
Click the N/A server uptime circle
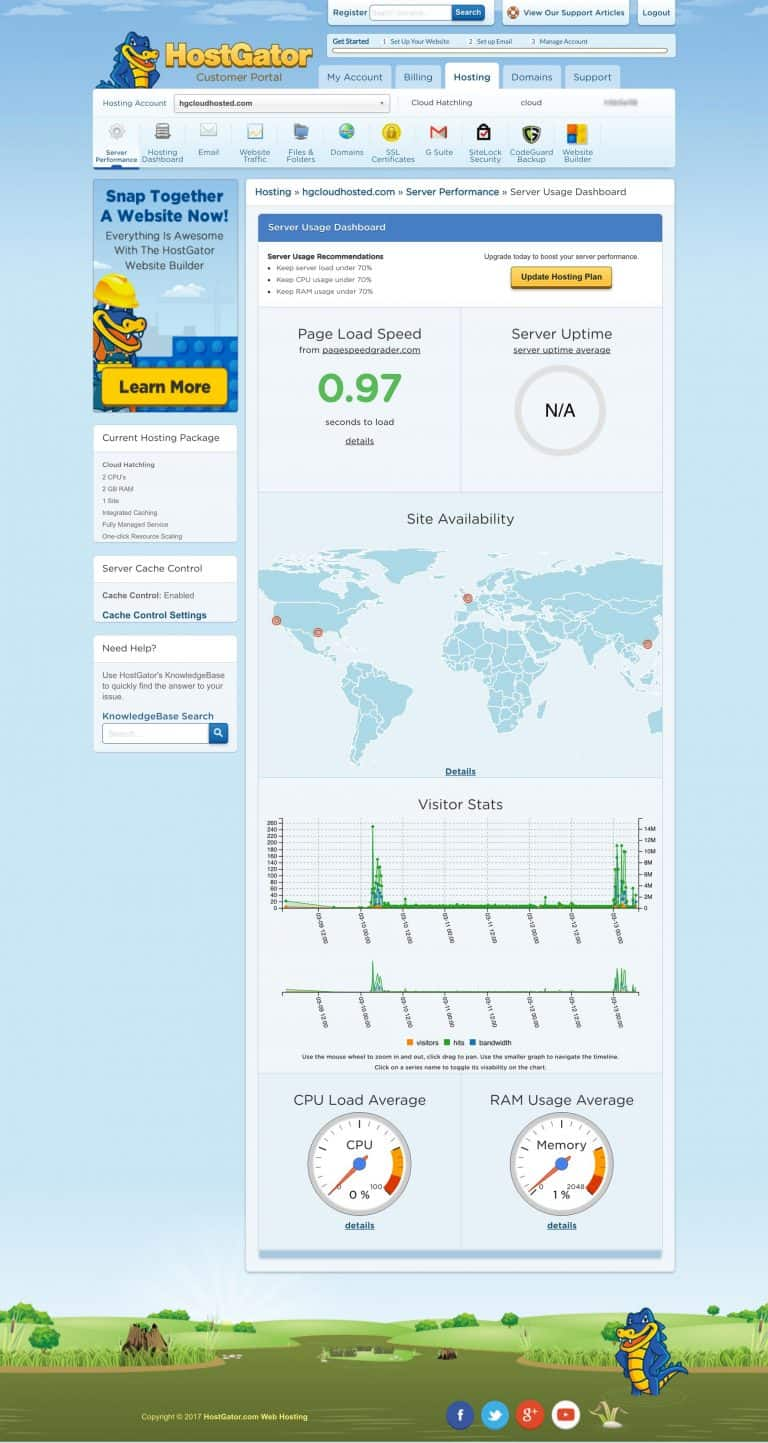(560, 410)
